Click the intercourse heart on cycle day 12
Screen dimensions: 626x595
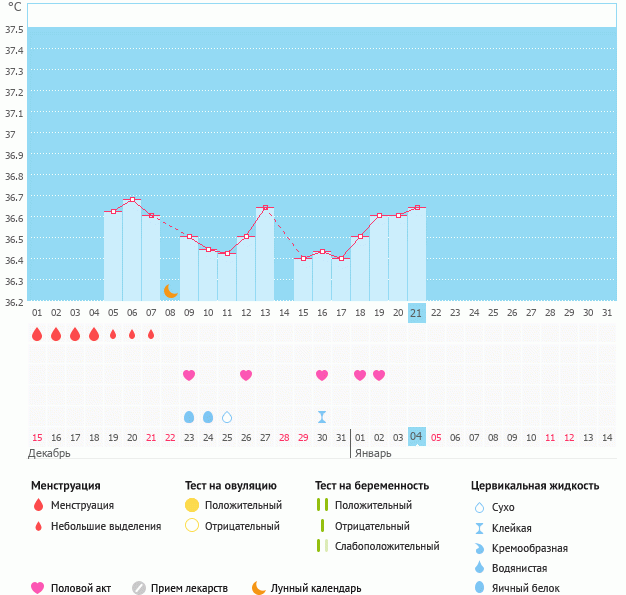coord(246,375)
